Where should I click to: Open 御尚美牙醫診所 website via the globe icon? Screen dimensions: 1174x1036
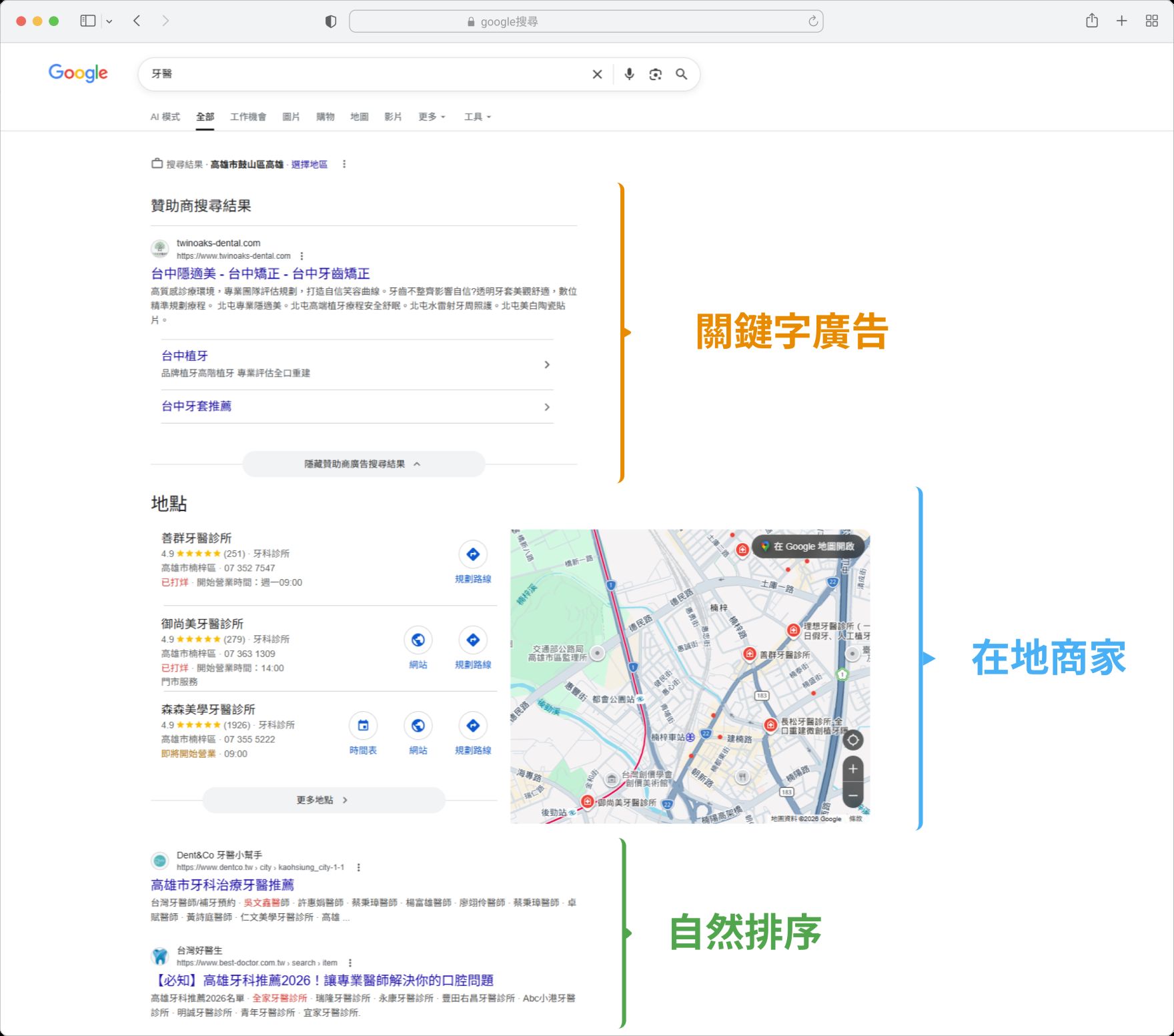418,639
